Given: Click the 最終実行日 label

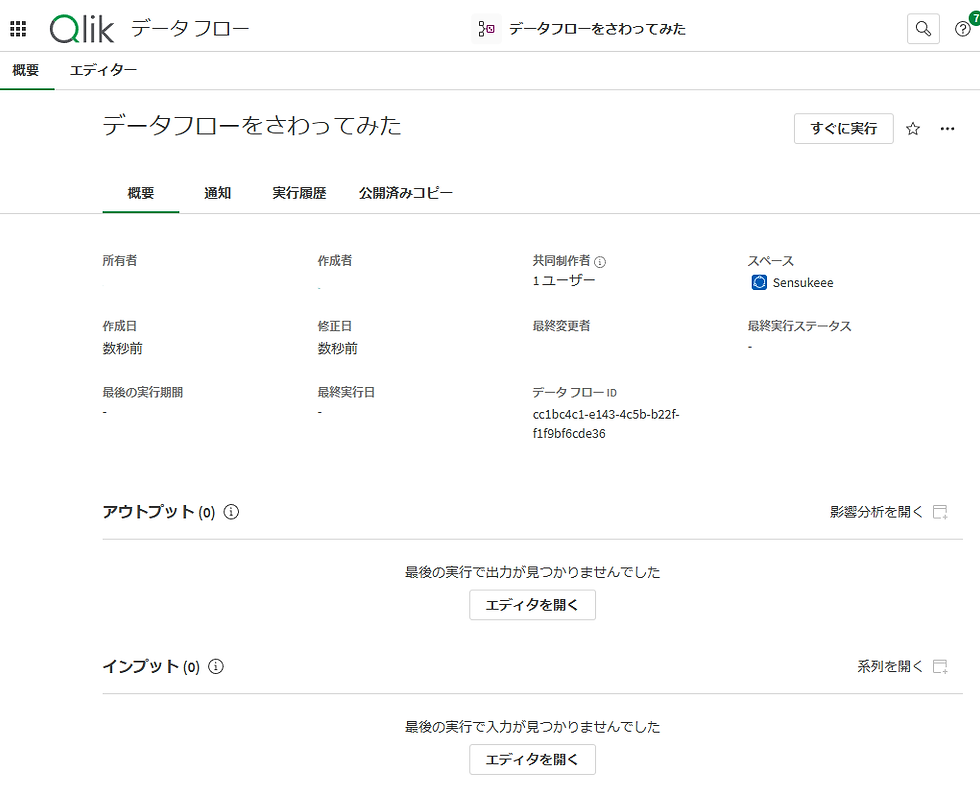Looking at the screenshot, I should tap(346, 392).
